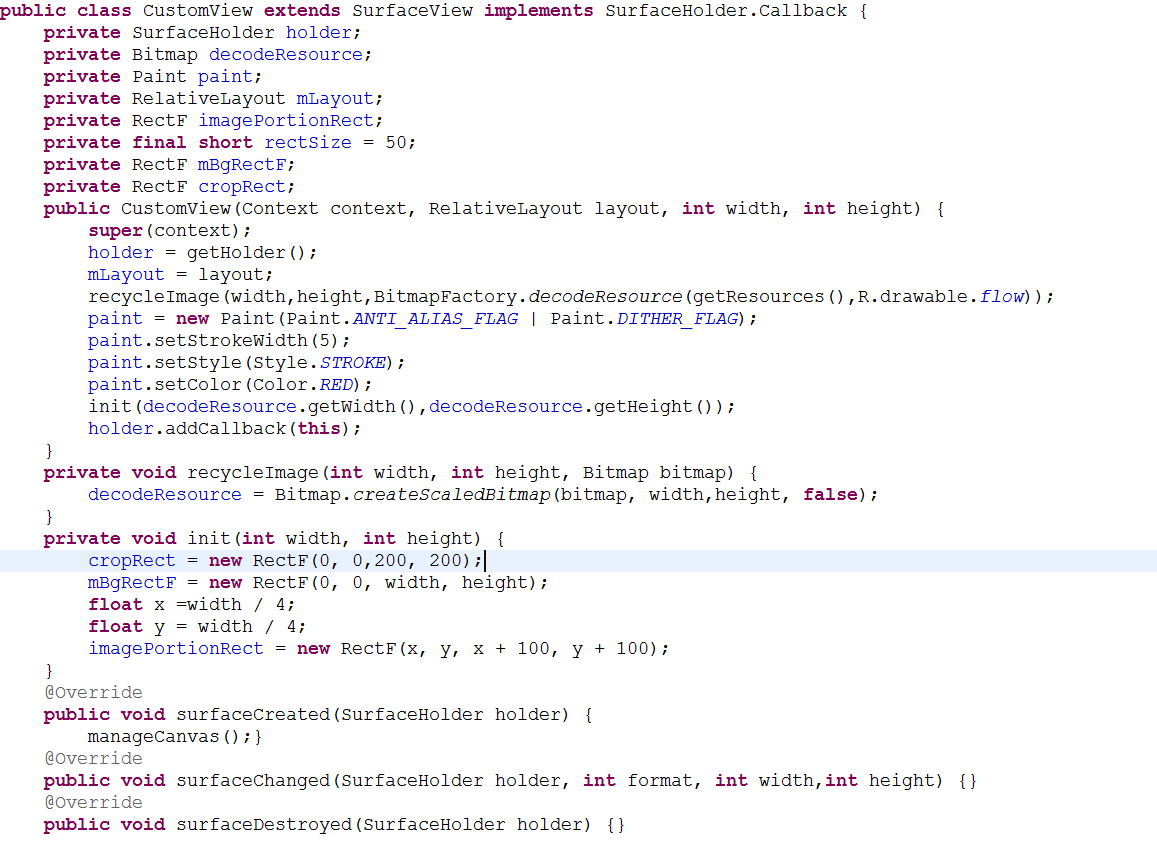Click the super(context); call
Viewport: 1157px width, 845px height.
(x=169, y=231)
